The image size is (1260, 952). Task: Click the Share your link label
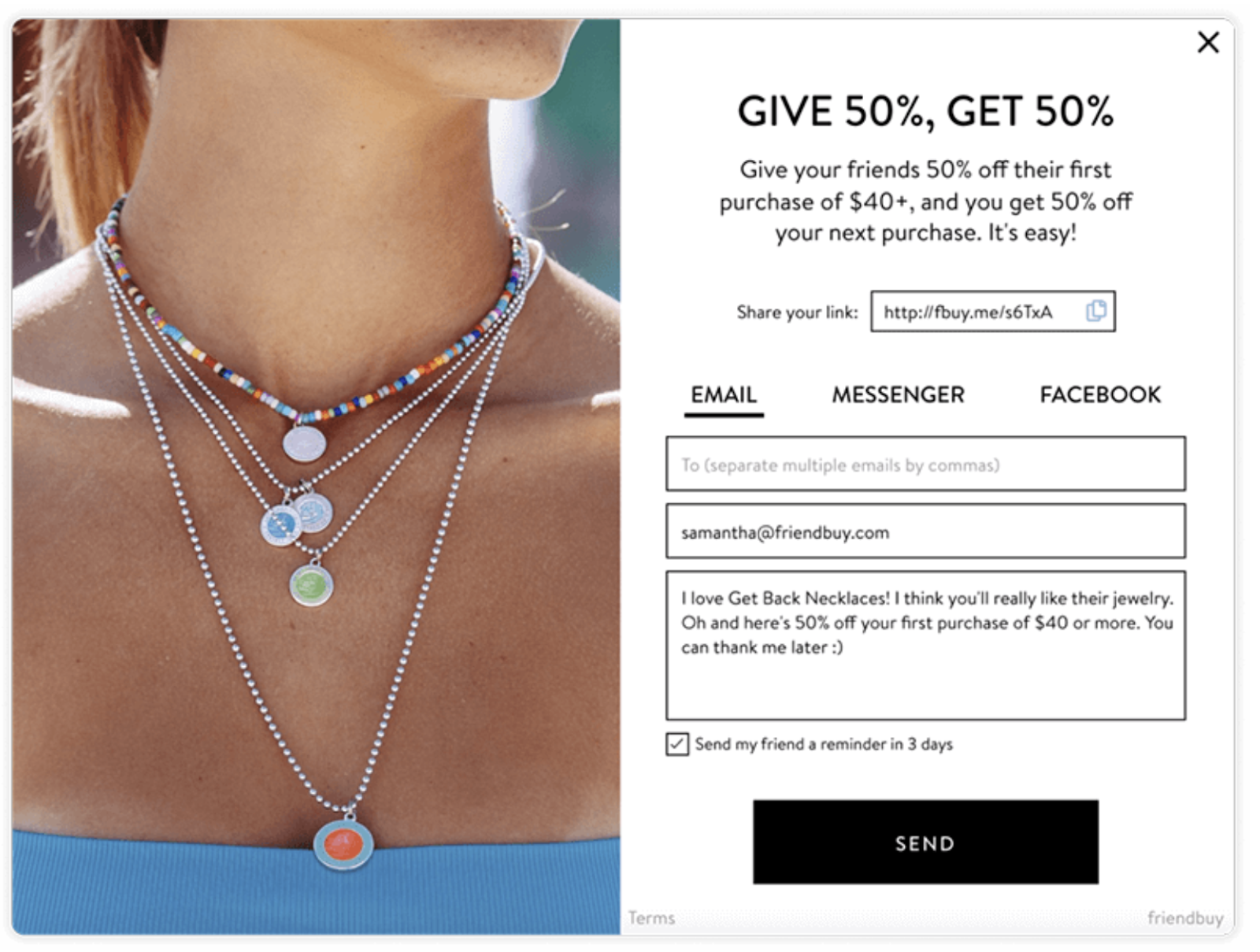click(x=797, y=313)
